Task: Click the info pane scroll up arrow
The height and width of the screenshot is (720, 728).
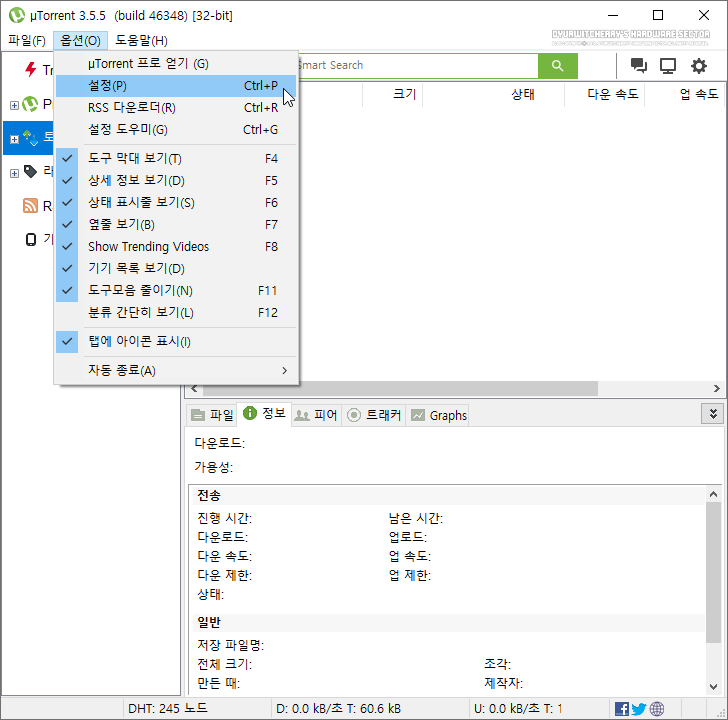Action: coord(713,494)
